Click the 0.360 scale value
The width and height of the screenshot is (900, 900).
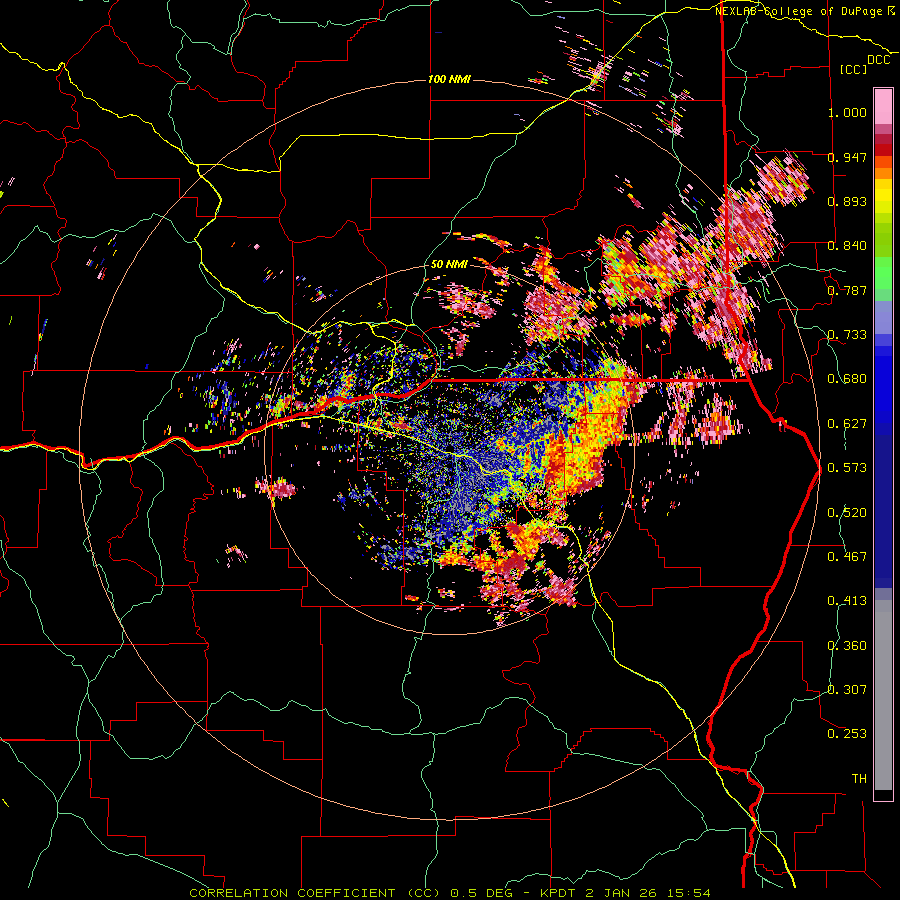click(847, 646)
